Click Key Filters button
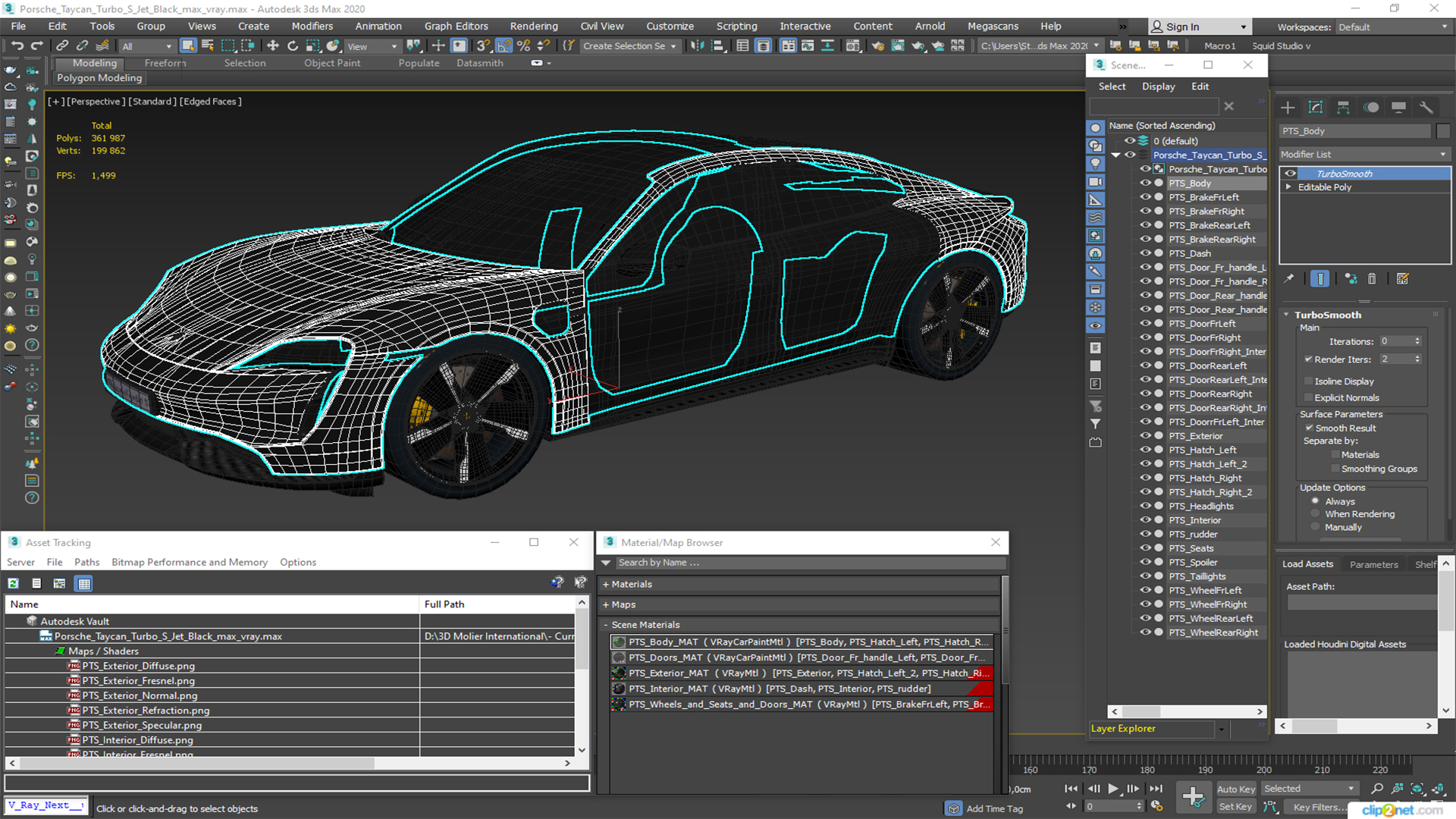 tap(1319, 807)
